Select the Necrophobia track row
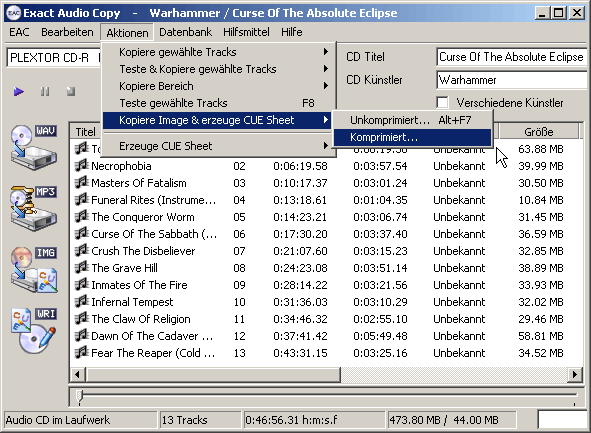Viewport: 591px width, 433px height. [x=325, y=166]
